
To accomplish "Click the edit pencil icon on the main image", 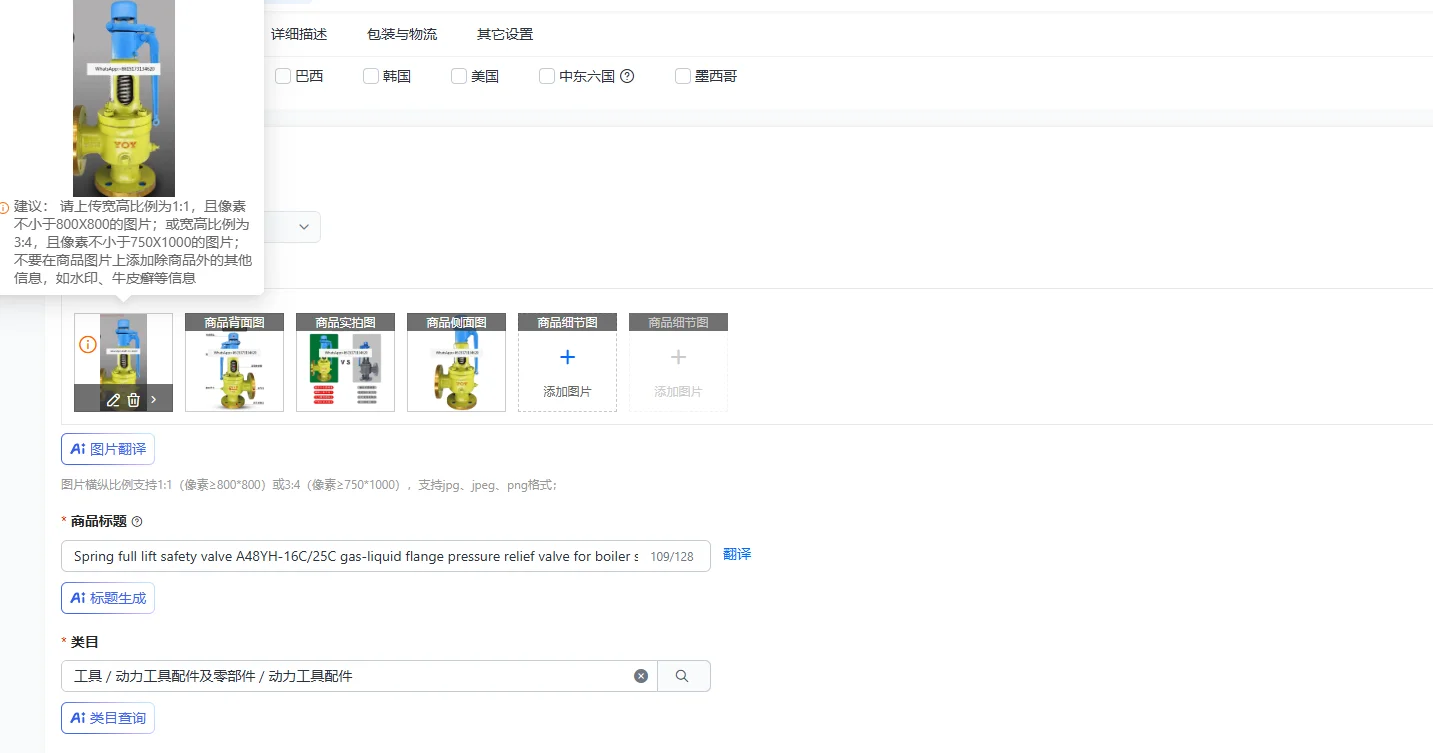I will (x=113, y=400).
